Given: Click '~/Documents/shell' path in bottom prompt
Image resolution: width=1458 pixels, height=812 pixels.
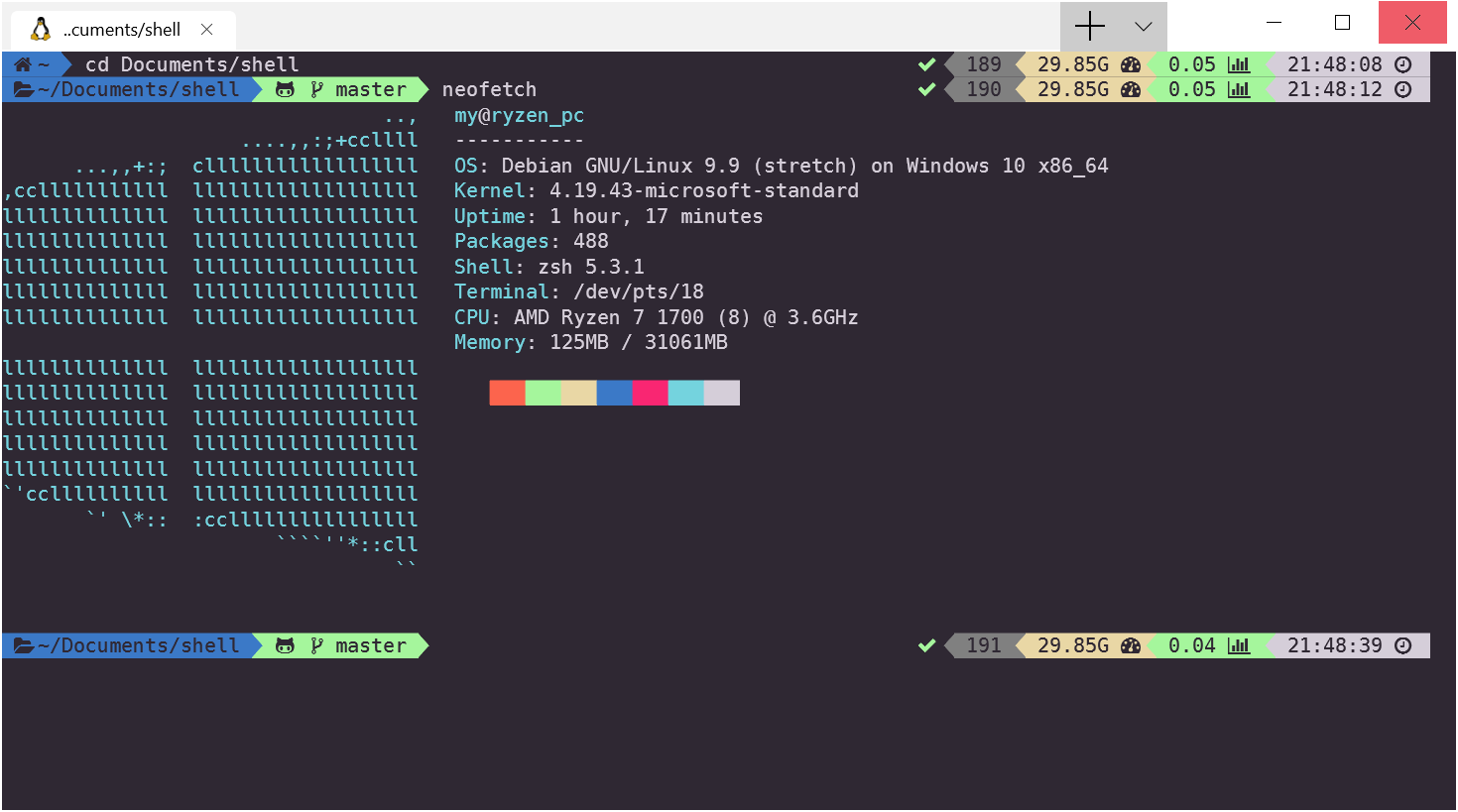Looking at the screenshot, I should click(139, 645).
